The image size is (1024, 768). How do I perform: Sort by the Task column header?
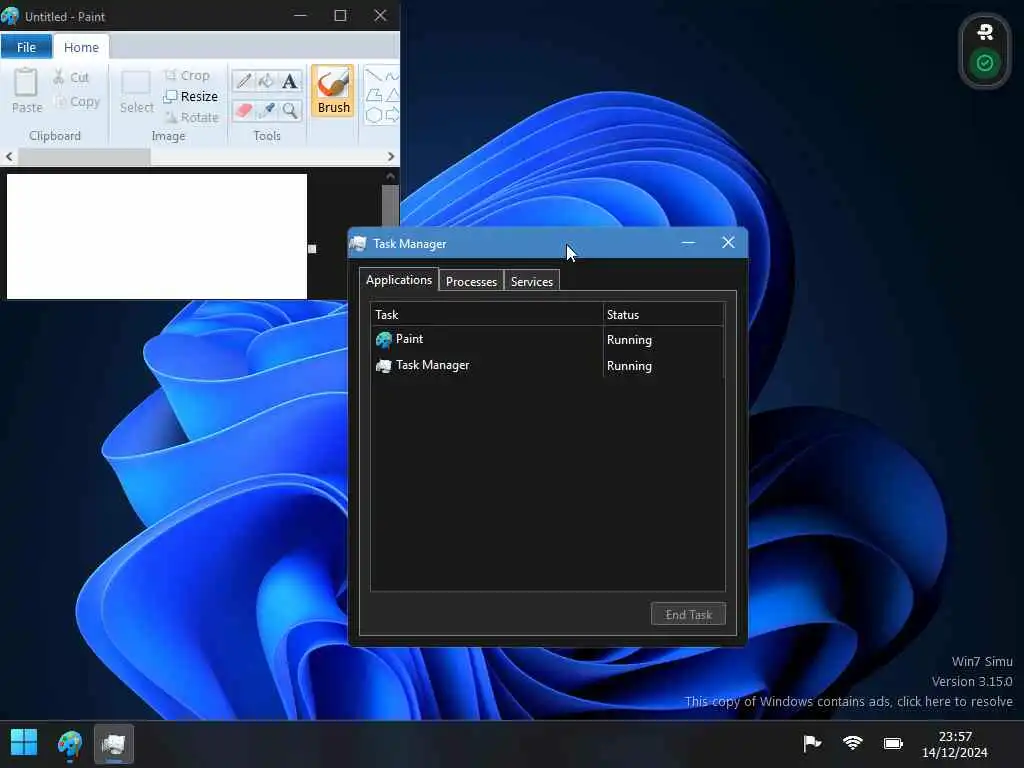coord(487,314)
